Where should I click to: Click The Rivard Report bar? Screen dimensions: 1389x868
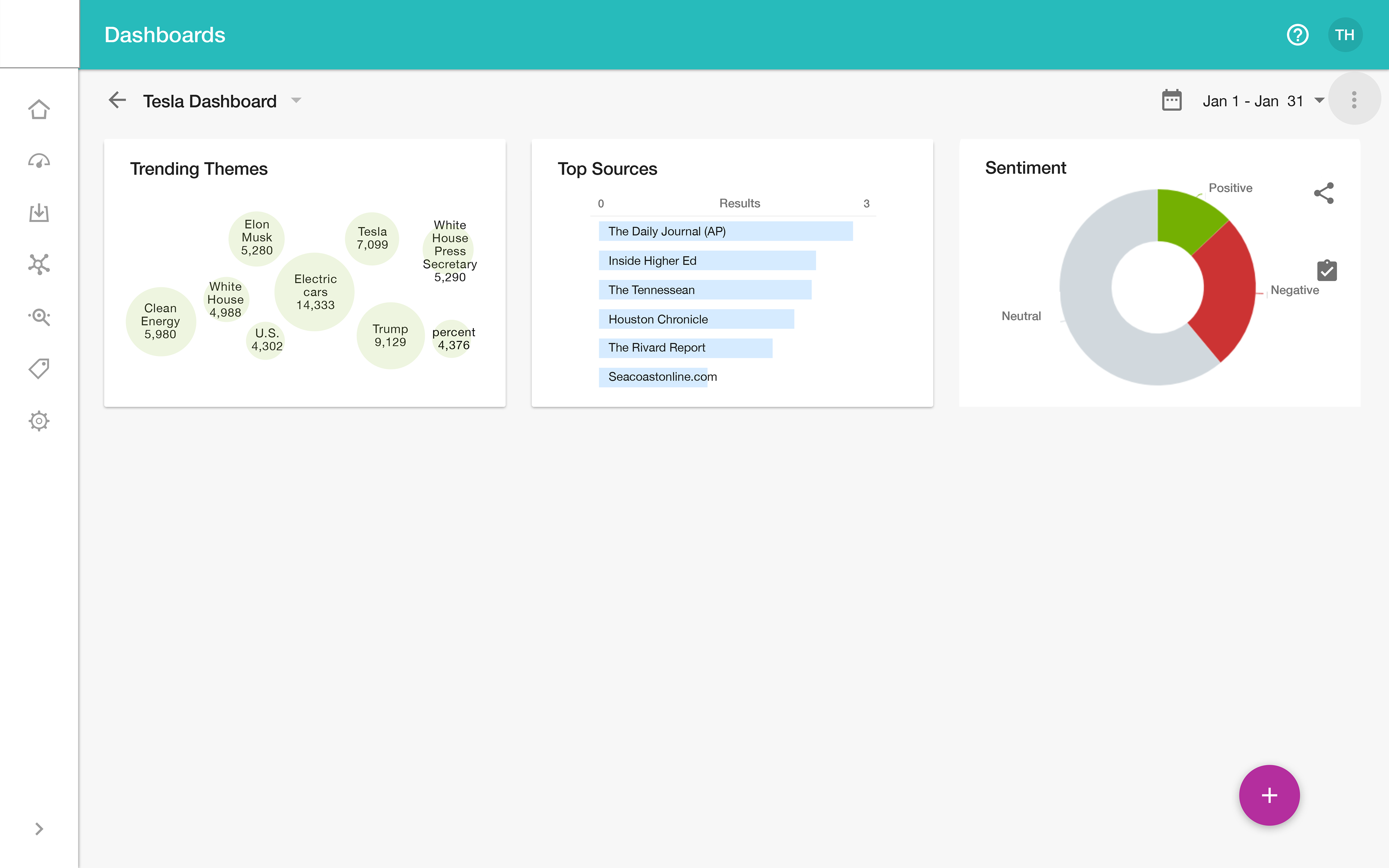(685, 348)
